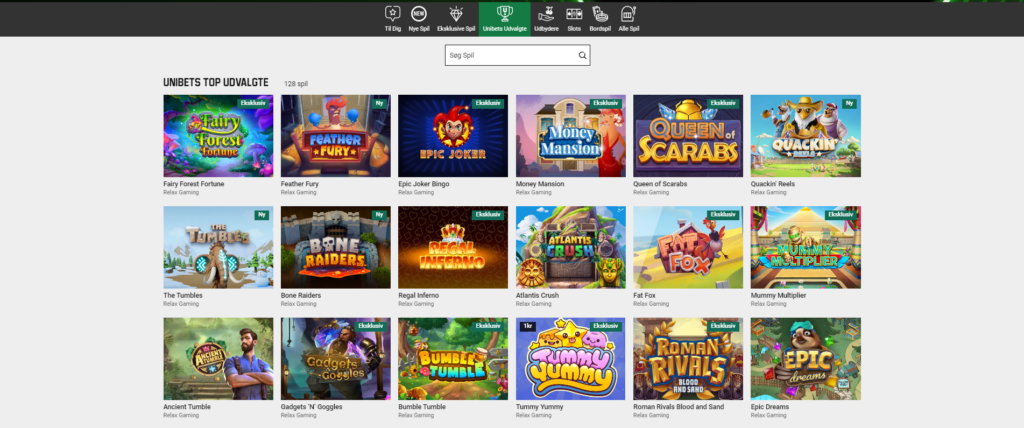
Task: Click the Bumble Tumble title text
Action: (x=422, y=407)
